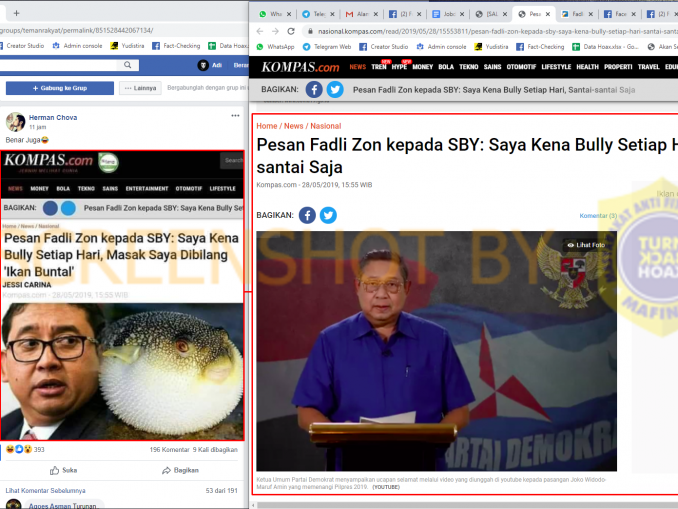Click the KOMPAS.com logo in the right window
The height and width of the screenshot is (509, 678).
tap(300, 67)
